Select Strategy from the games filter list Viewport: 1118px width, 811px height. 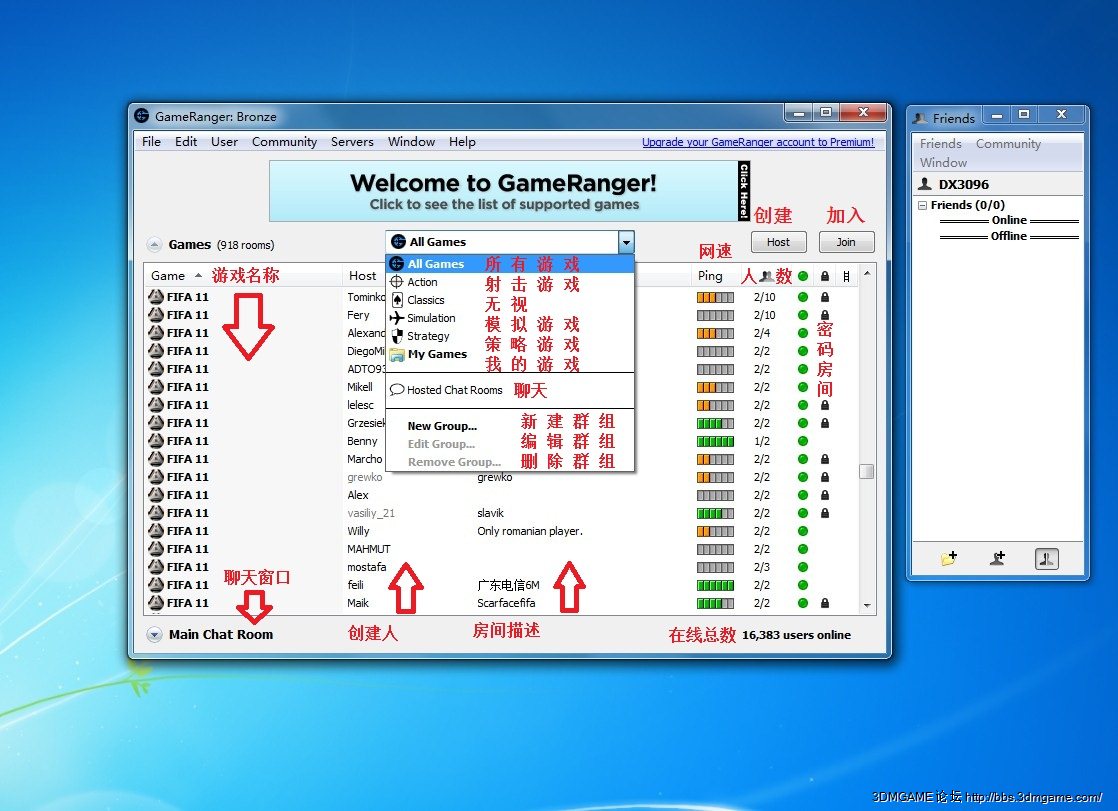click(428, 336)
